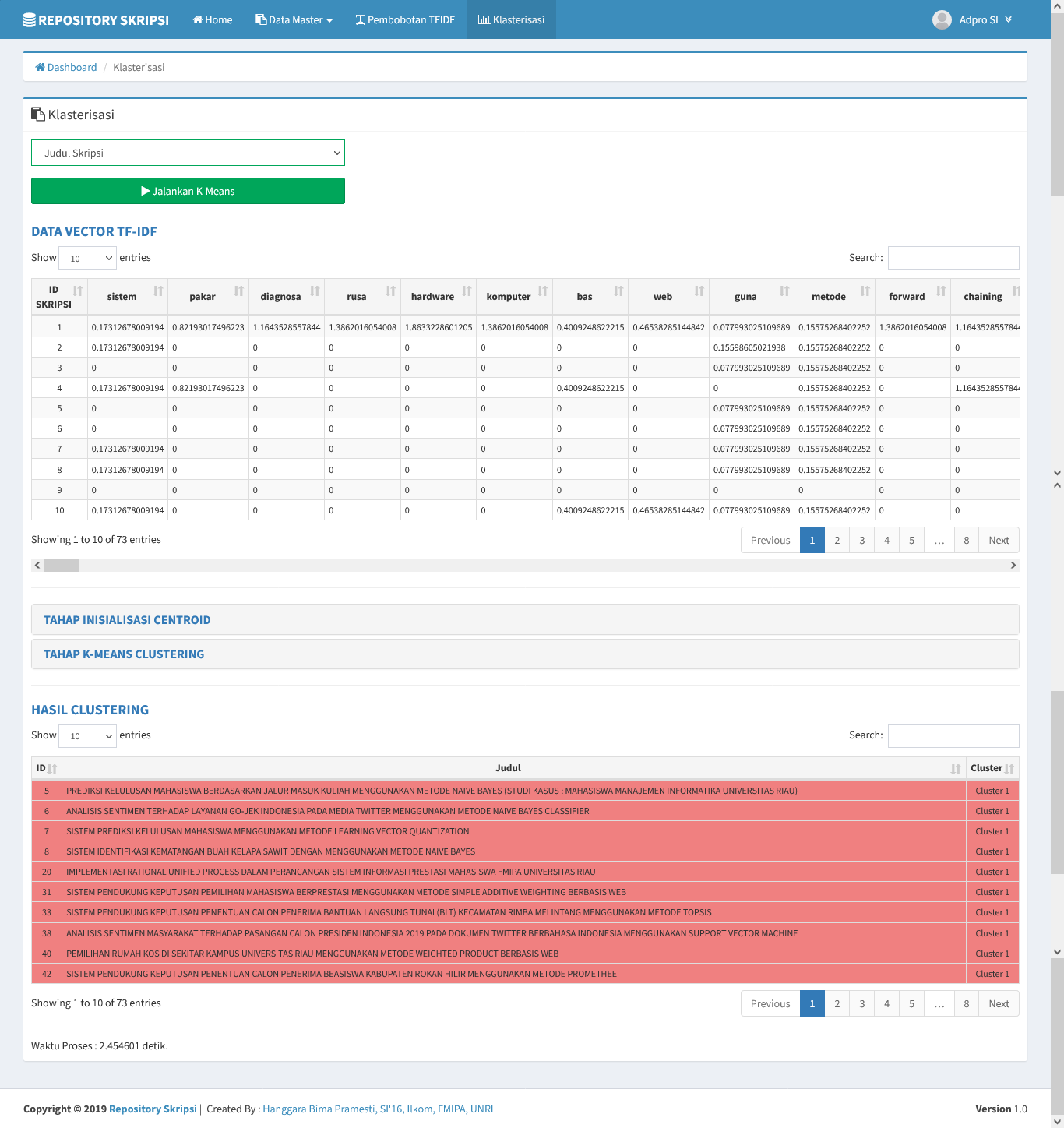Click the sort icon for hardware column

[467, 291]
